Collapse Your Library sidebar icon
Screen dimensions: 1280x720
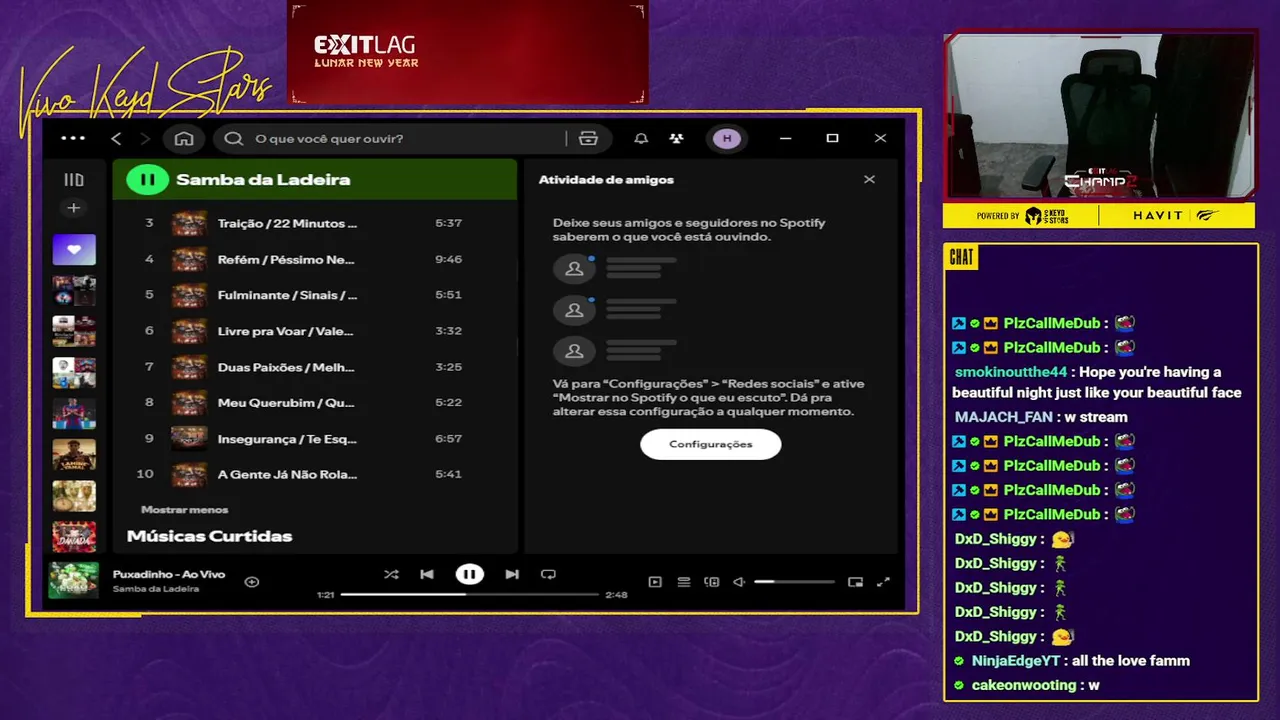[74, 180]
